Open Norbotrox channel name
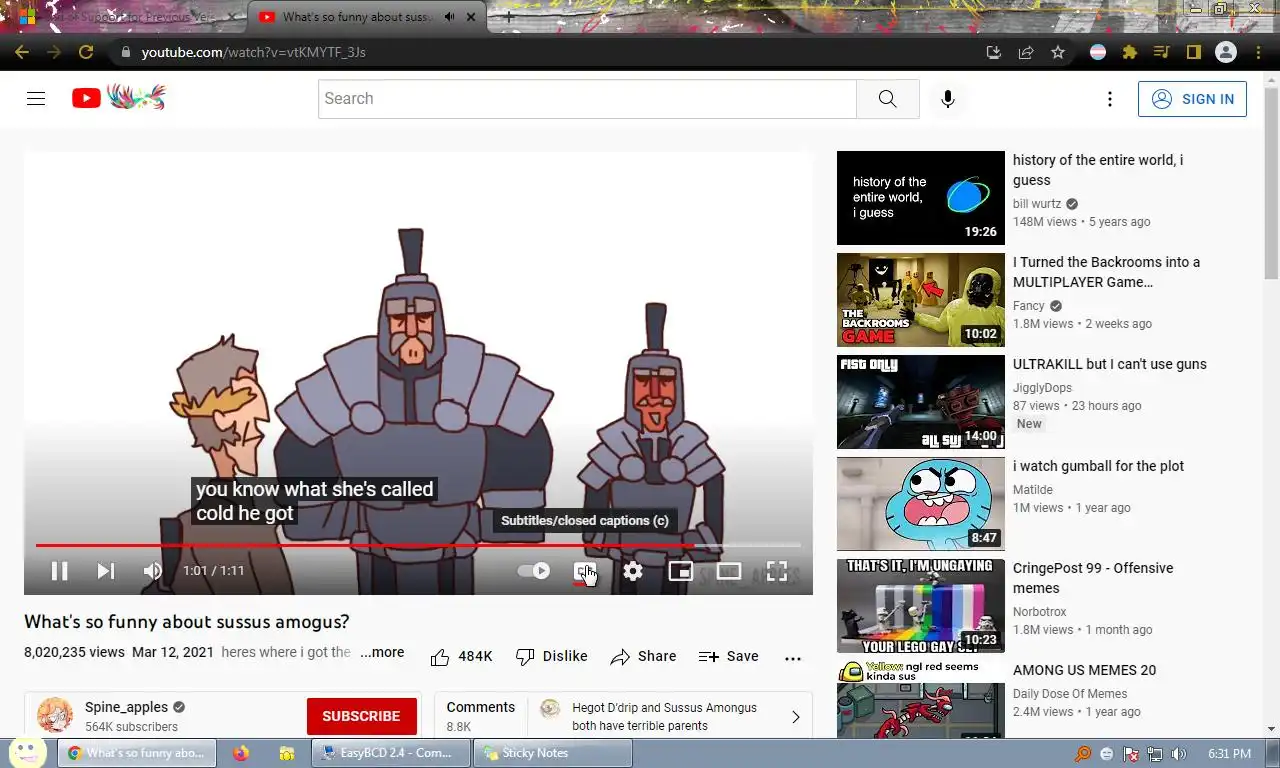The image size is (1280, 768). coord(1040,612)
